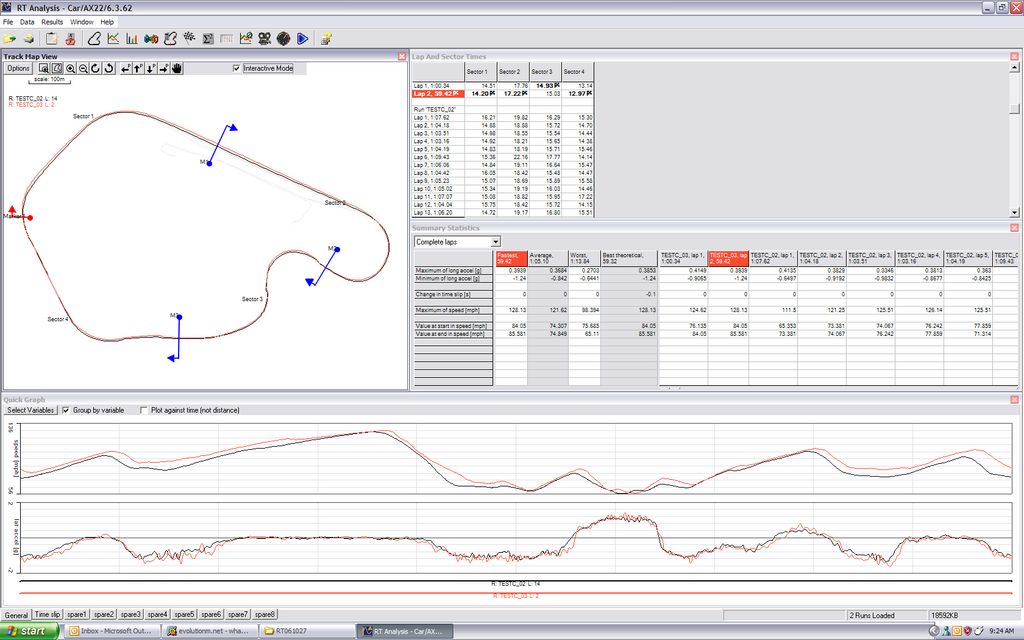Open the Complete laps dropdown
This screenshot has width=1024, height=640.
(457, 241)
